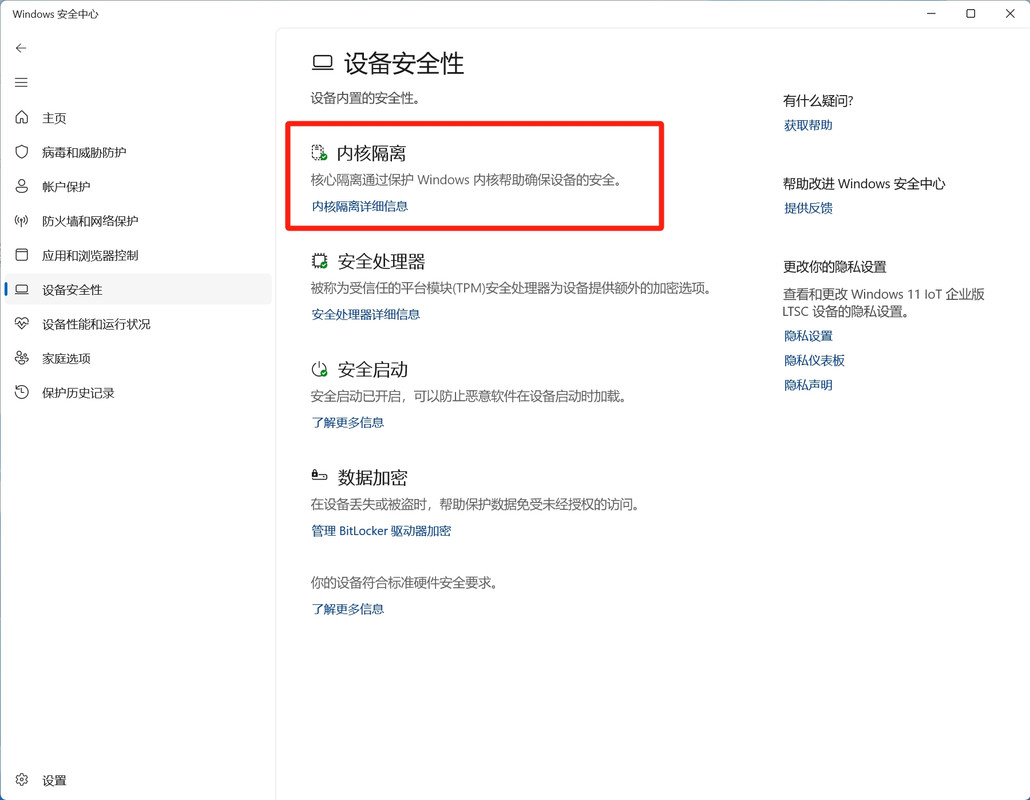This screenshot has height=800, width=1030.
Task: Click the heart icon for 设备性能和运行状况
Action: [x=22, y=323]
